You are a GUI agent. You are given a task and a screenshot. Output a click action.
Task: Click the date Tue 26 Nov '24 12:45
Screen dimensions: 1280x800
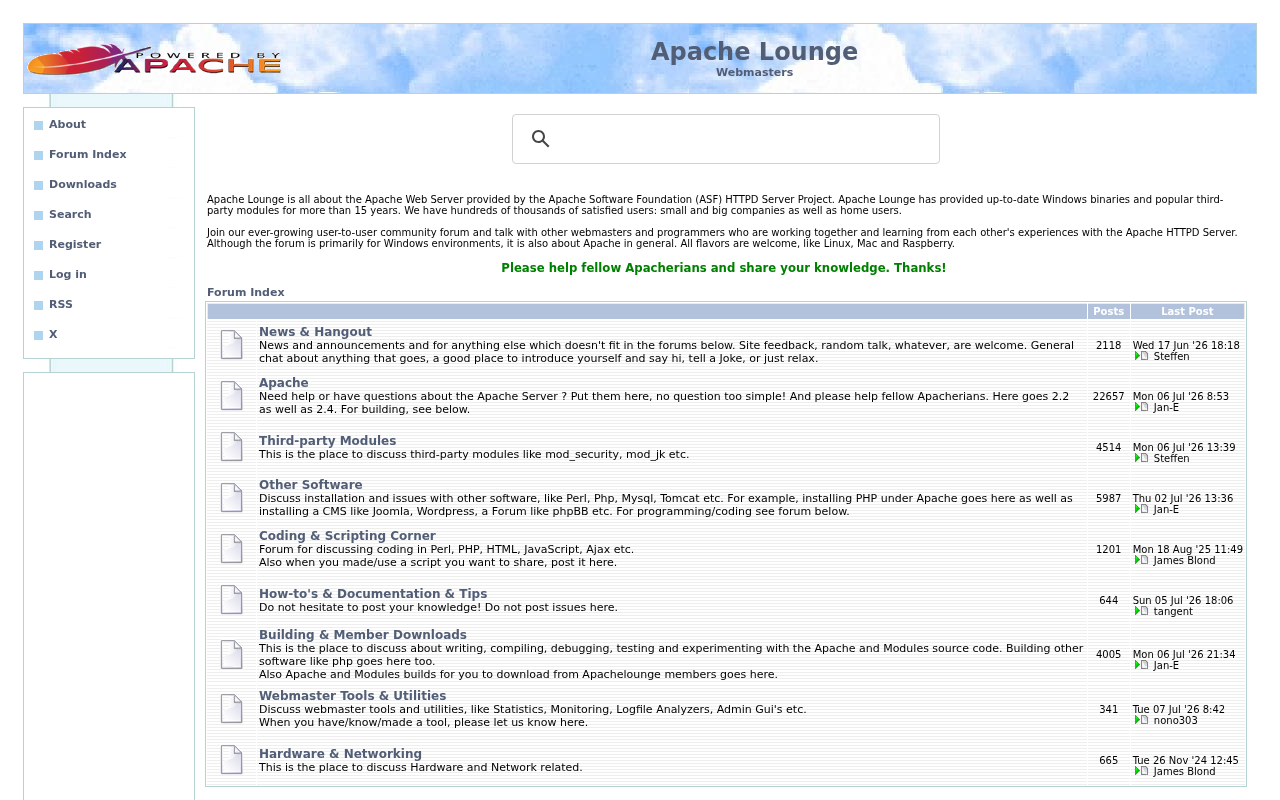click(1185, 761)
